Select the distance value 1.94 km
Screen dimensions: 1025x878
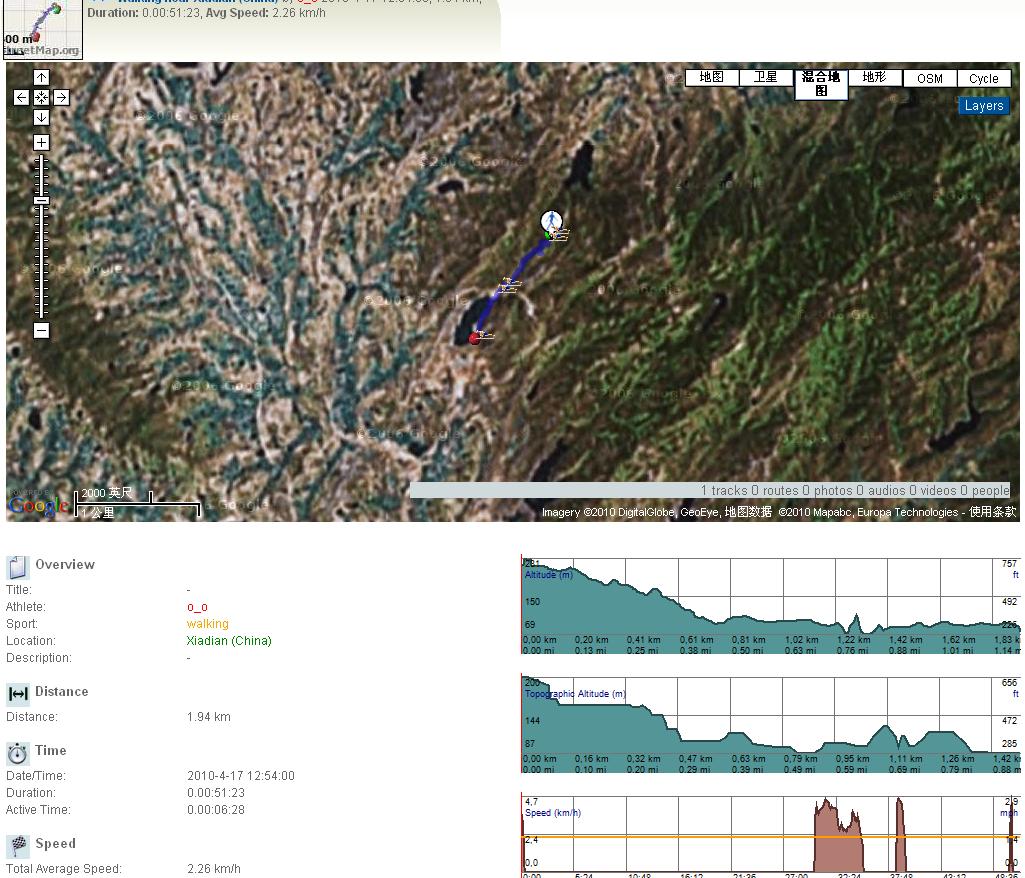209,717
